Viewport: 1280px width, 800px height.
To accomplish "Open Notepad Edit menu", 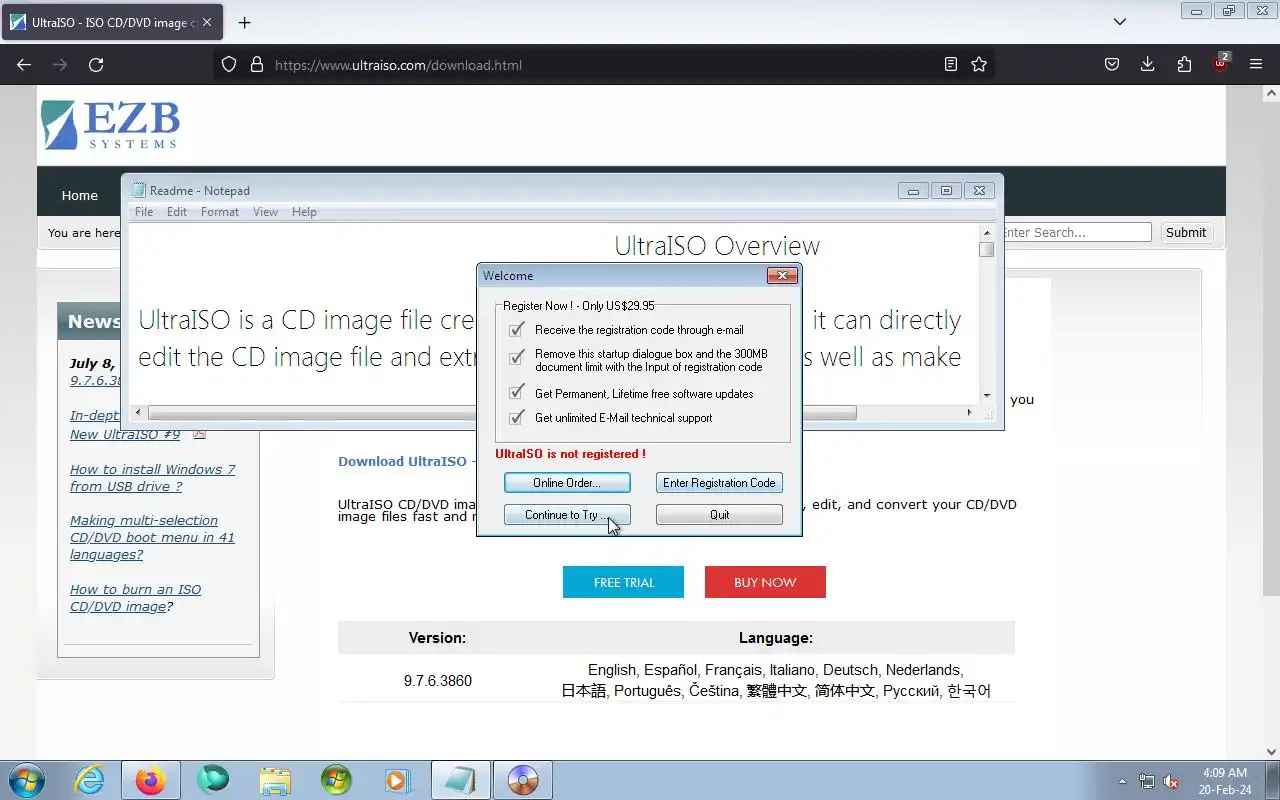I will (x=177, y=212).
